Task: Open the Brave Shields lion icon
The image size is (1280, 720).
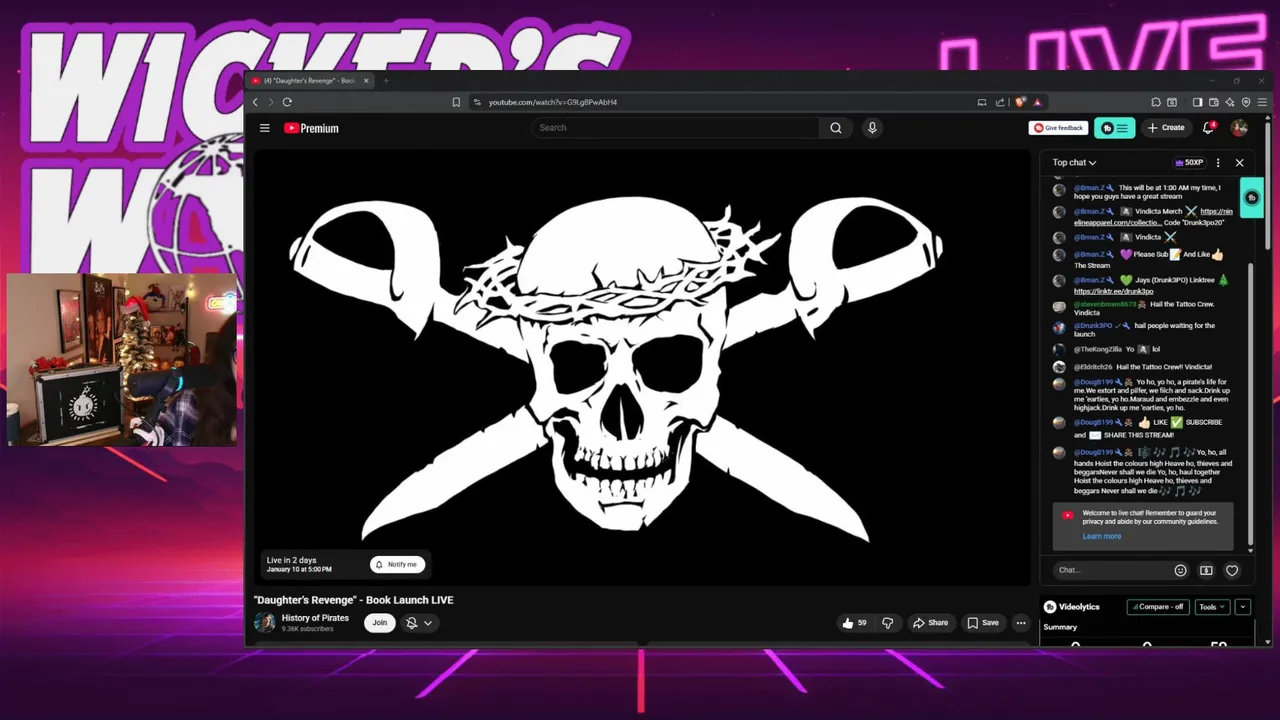Action: point(1020,102)
